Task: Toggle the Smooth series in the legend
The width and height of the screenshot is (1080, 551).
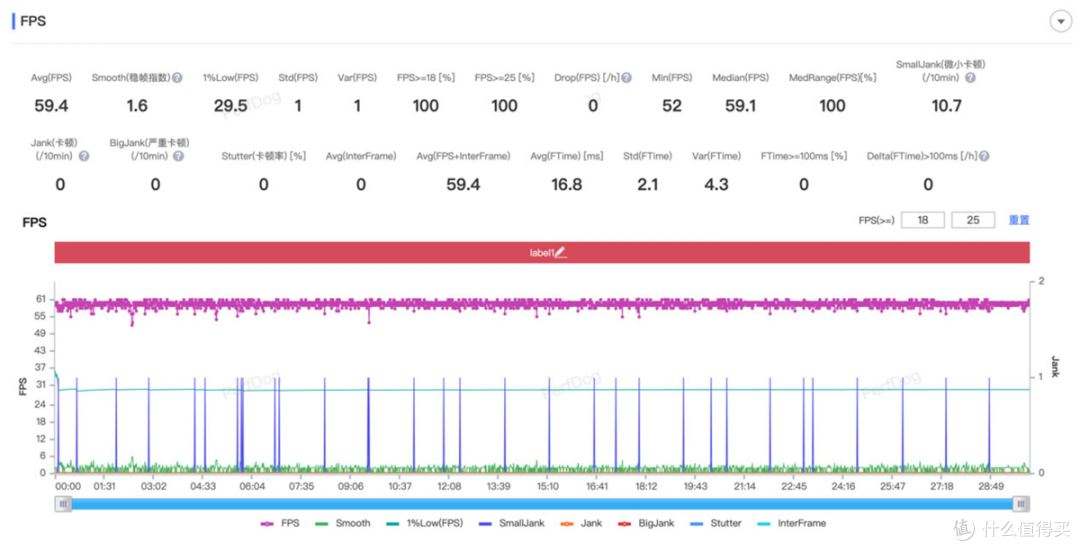Action: [342, 523]
